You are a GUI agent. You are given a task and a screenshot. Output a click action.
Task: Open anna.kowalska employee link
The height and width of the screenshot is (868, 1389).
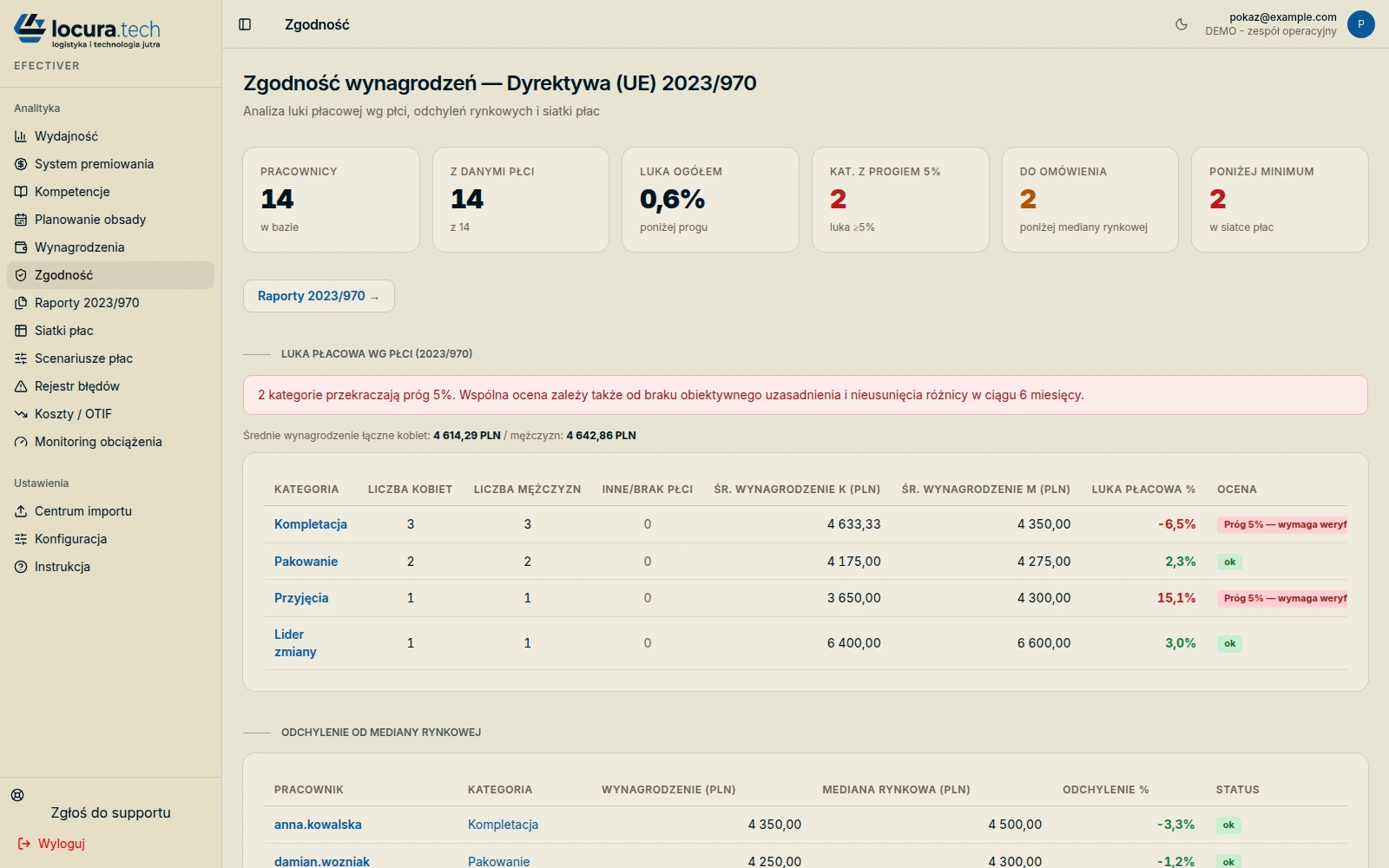[x=318, y=825]
